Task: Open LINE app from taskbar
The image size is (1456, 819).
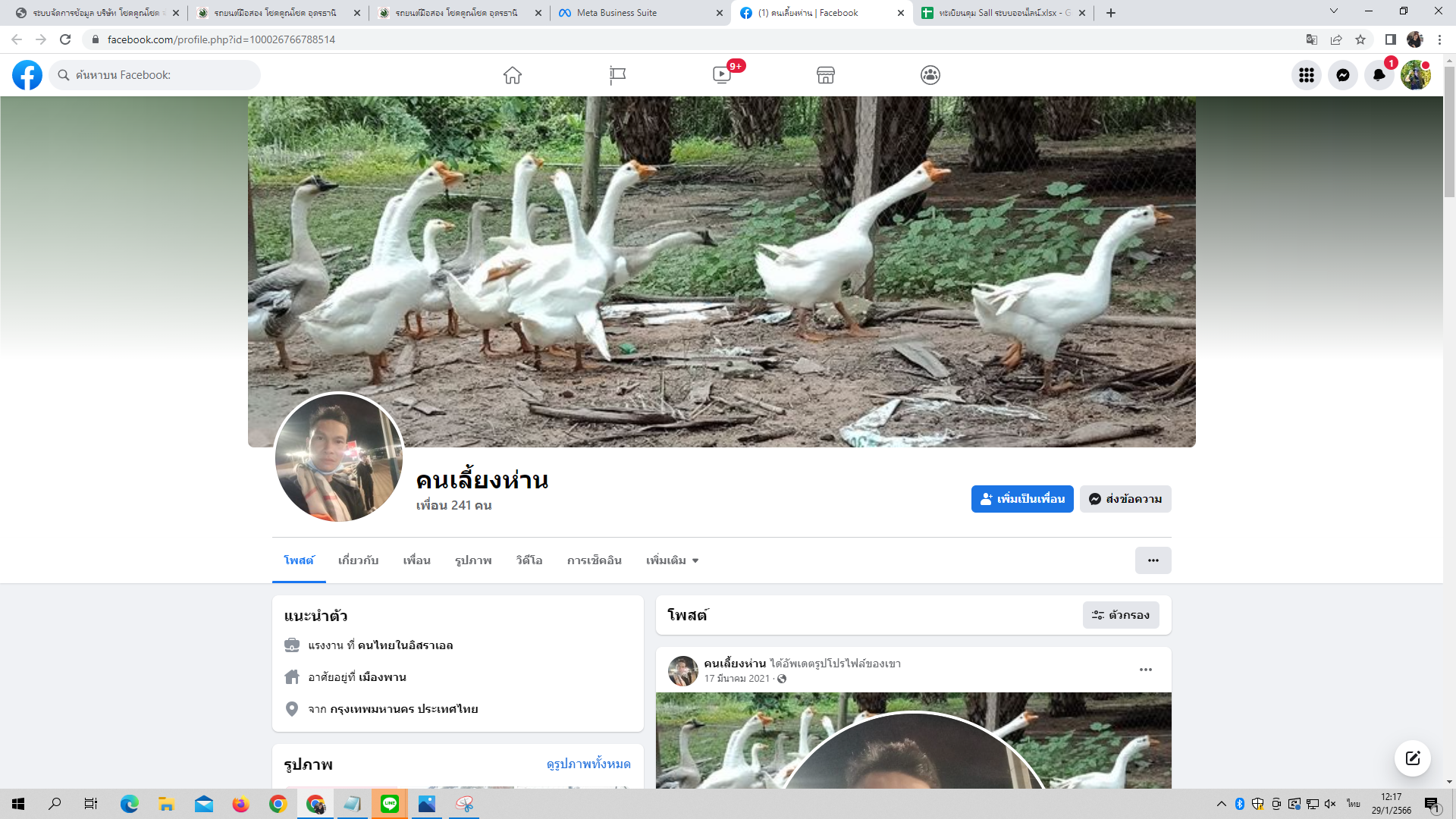Action: coord(390,804)
